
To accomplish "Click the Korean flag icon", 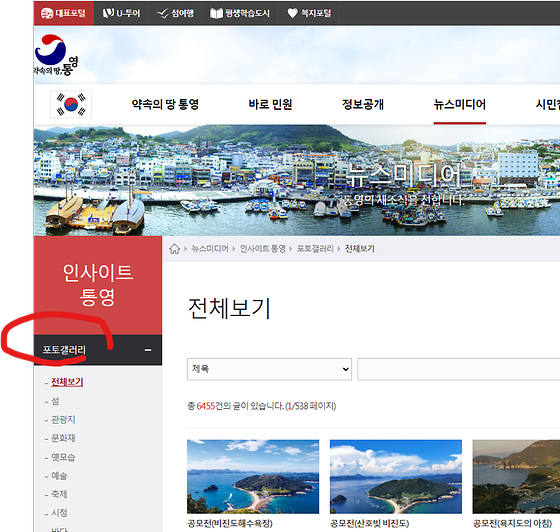I will [x=71, y=104].
